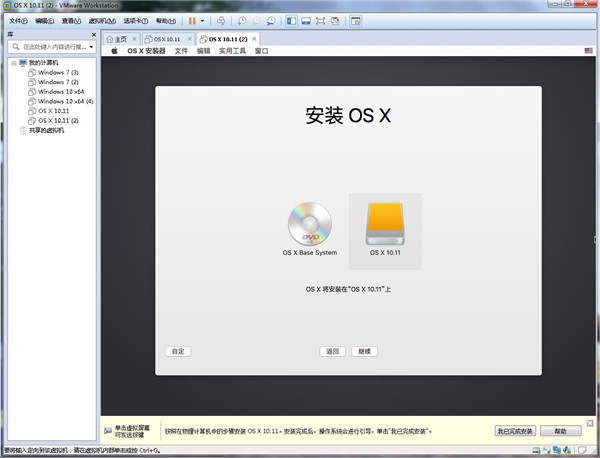The width and height of the screenshot is (600, 458).
Task: Open the 查看 menu in VMware
Action: tap(71, 21)
